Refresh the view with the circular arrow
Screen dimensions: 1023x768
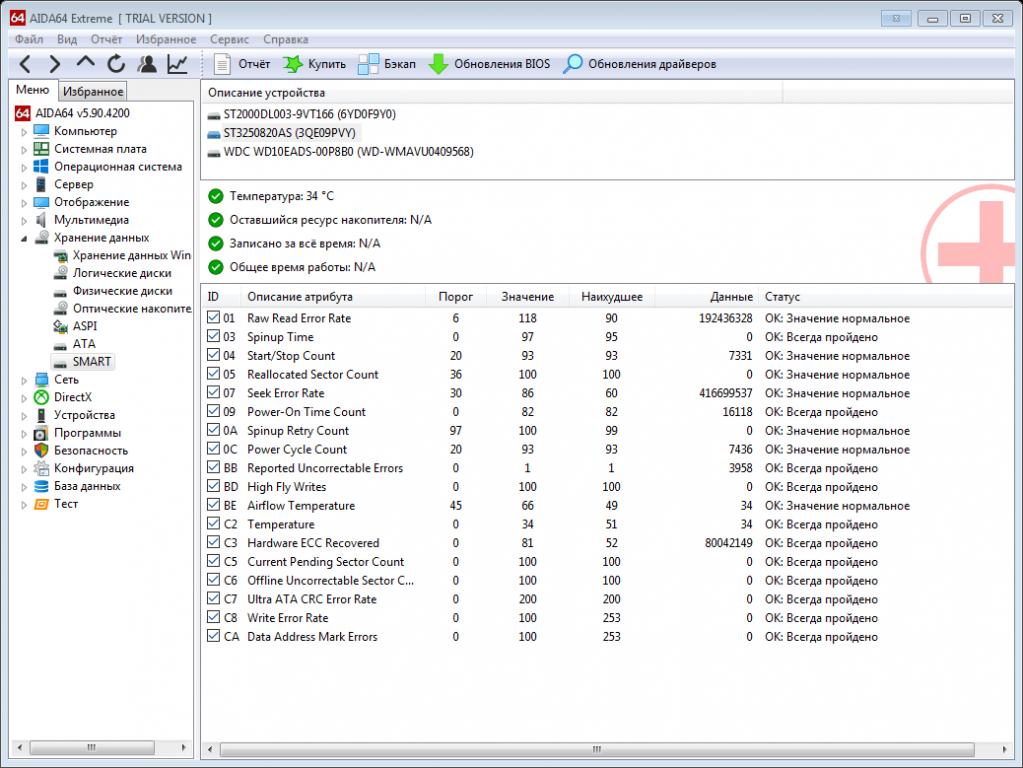[x=116, y=64]
